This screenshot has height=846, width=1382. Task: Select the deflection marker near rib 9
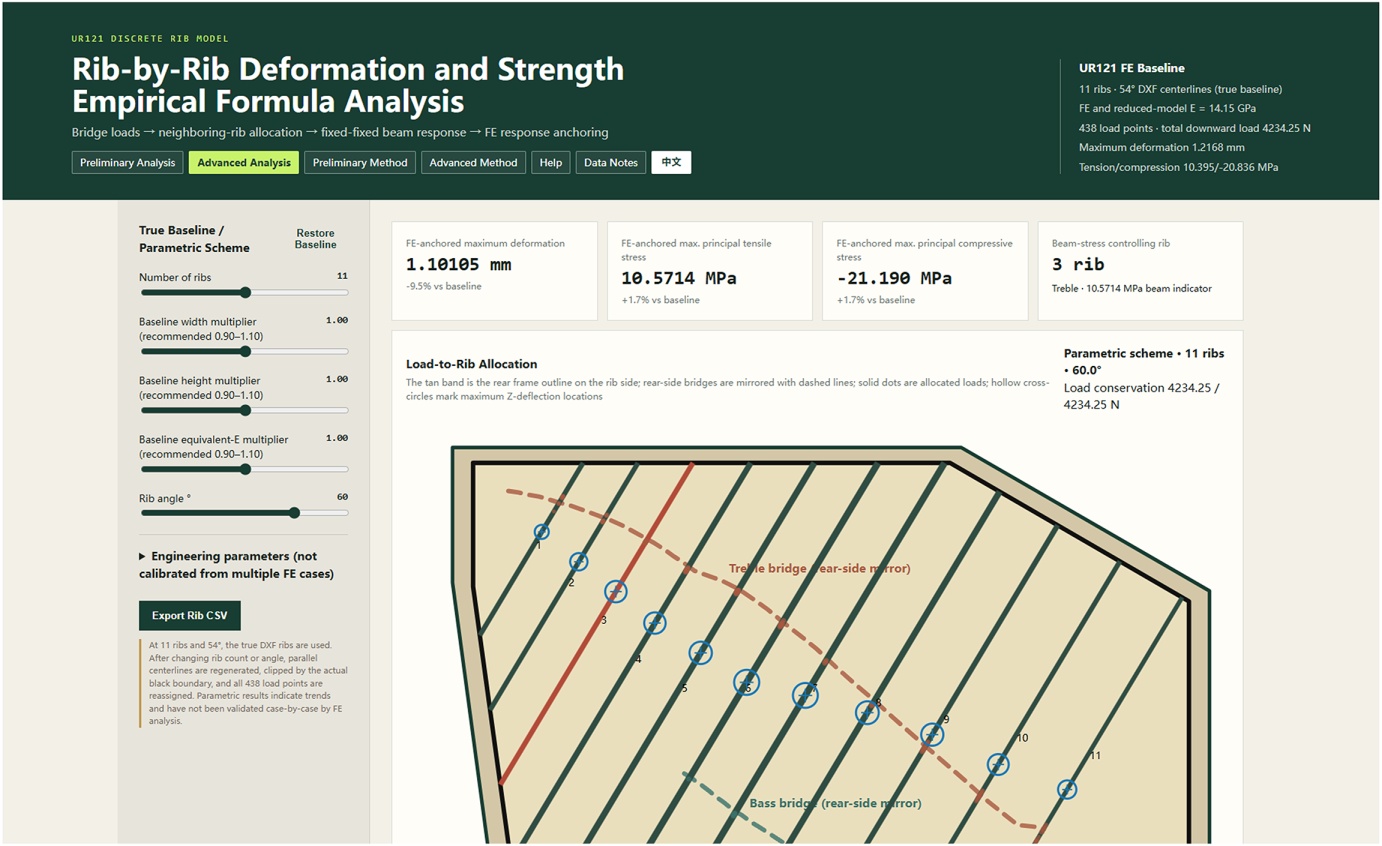(932, 735)
